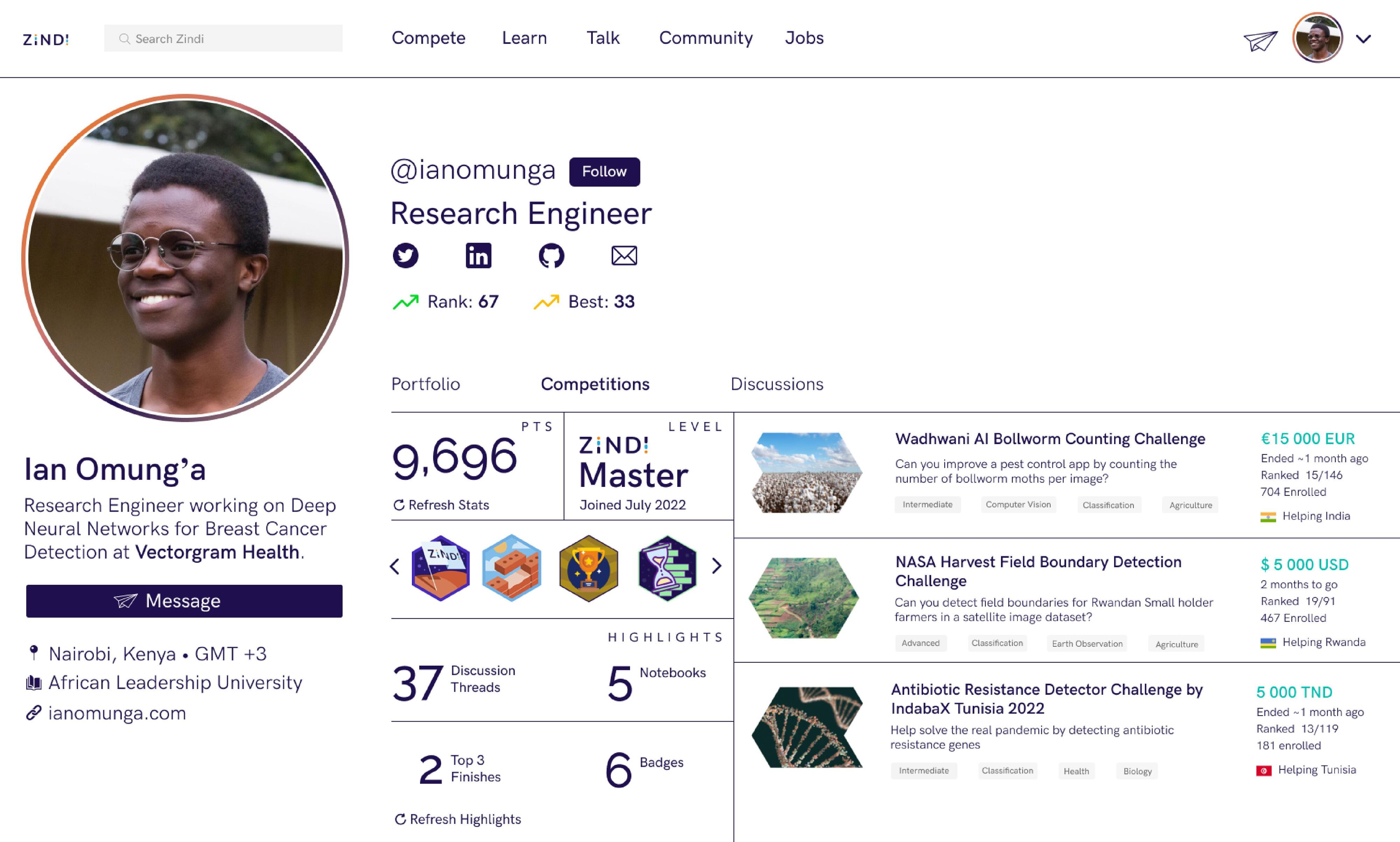The width and height of the screenshot is (1400, 842).
Task: Click the gold trophy badge
Action: coord(588,568)
